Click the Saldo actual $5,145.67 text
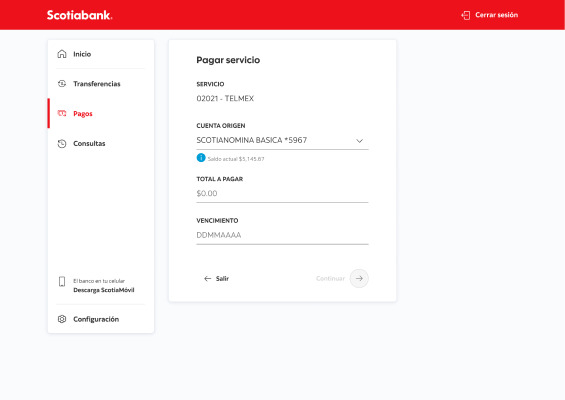This screenshot has height=400, width=565. [236, 159]
